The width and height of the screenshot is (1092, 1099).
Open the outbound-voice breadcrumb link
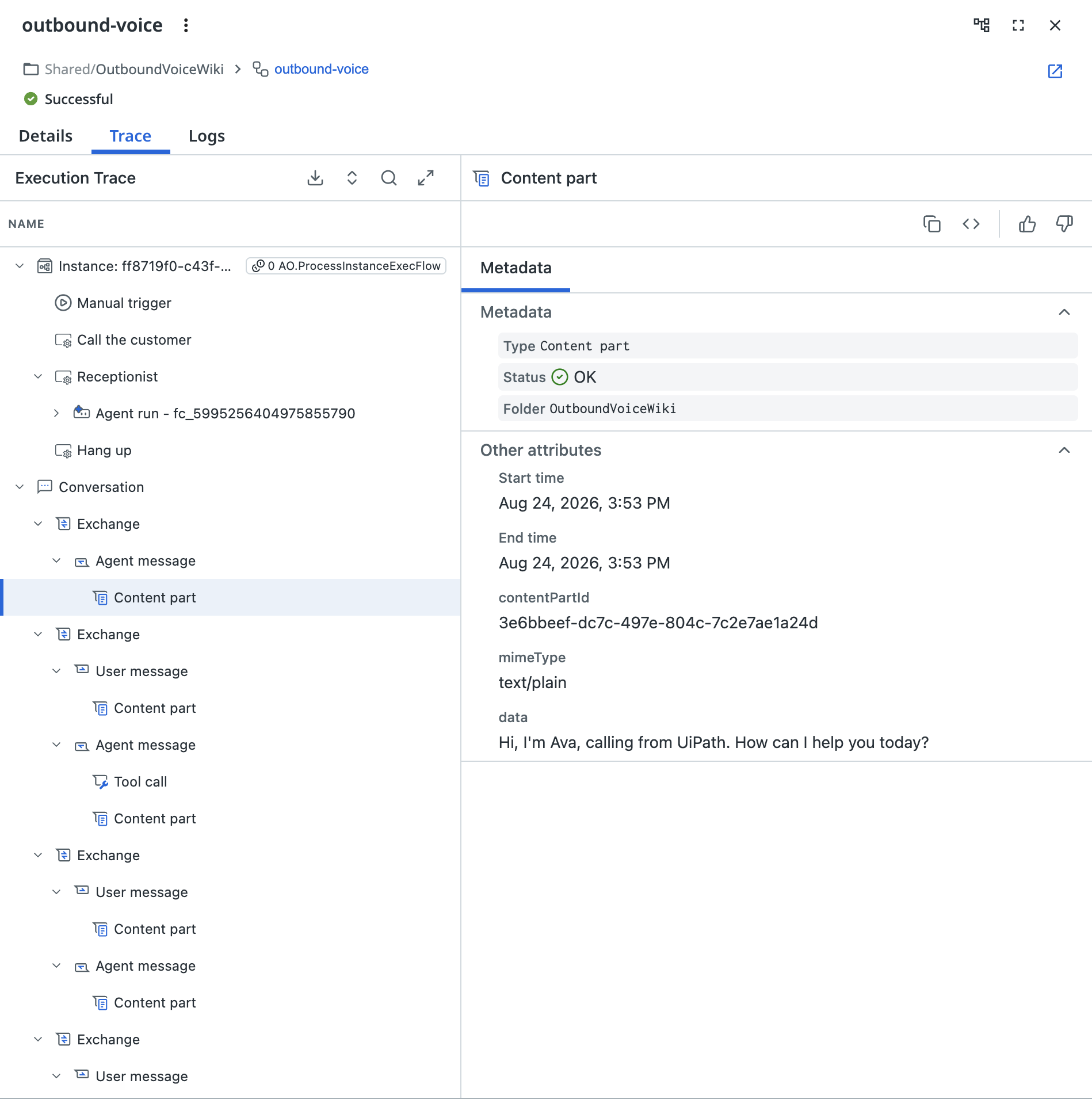[322, 69]
